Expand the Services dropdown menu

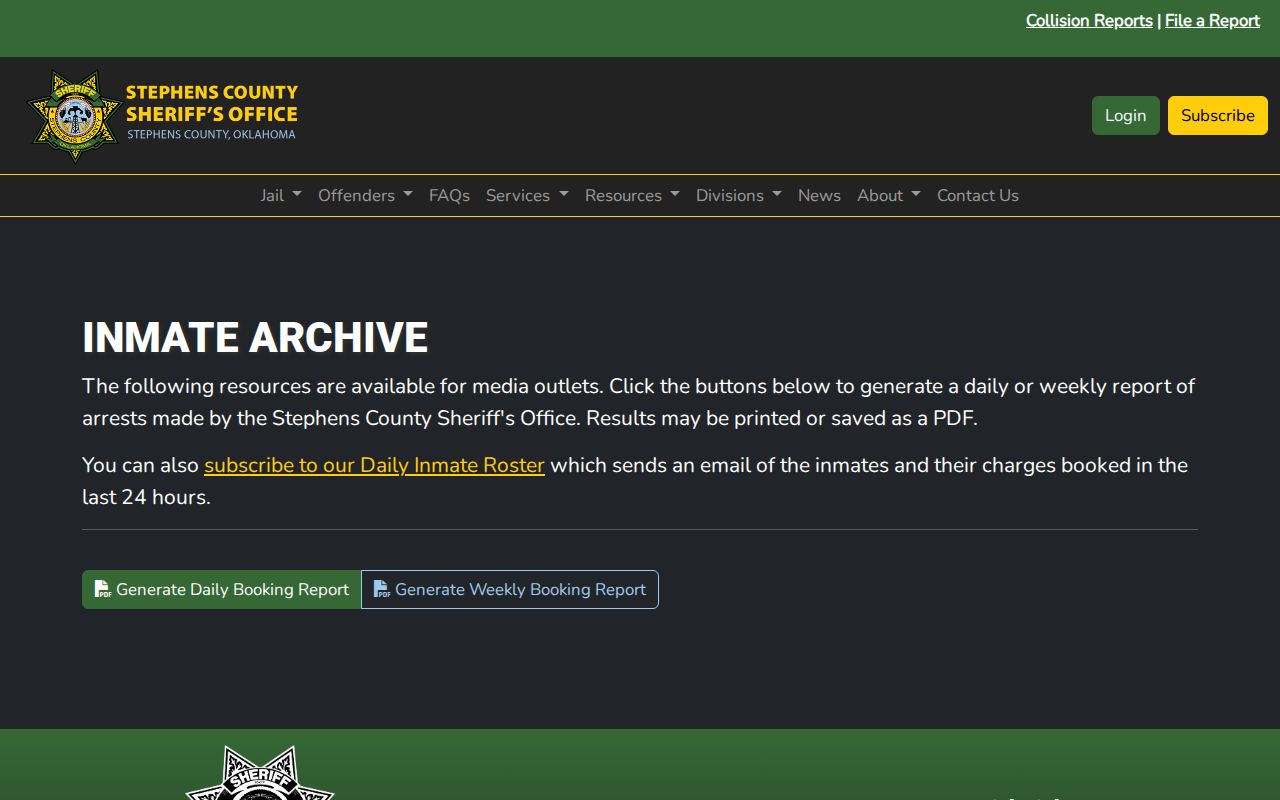527,195
